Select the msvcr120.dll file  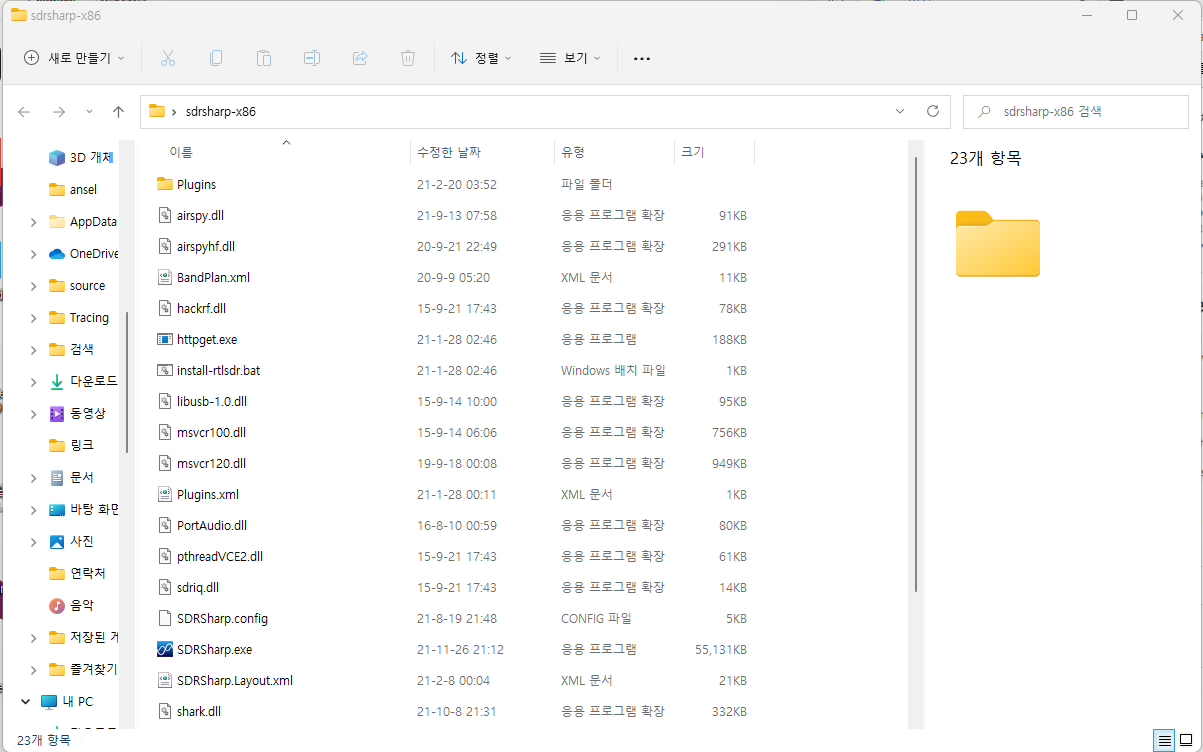(x=211, y=463)
